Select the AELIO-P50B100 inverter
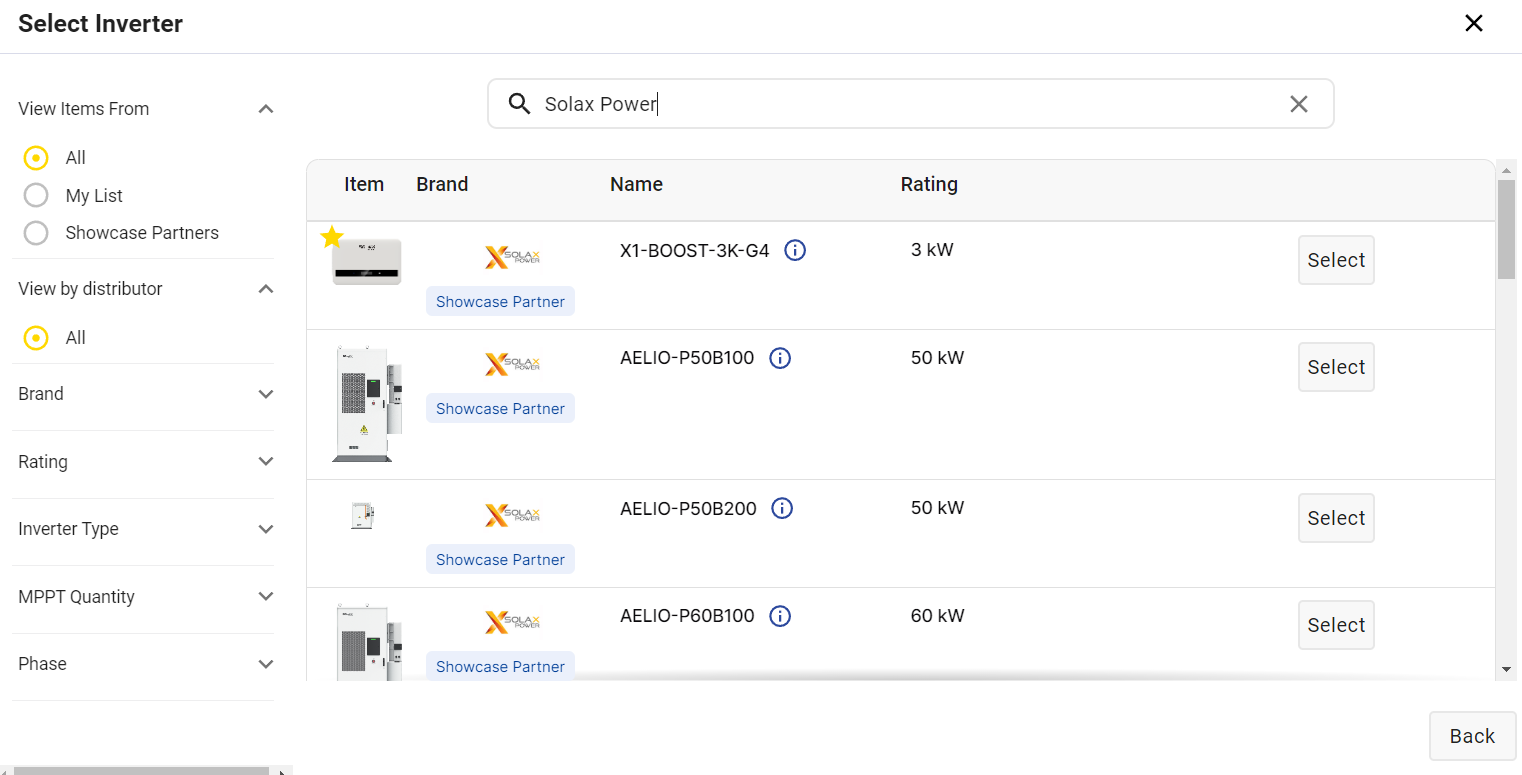 tap(1336, 367)
